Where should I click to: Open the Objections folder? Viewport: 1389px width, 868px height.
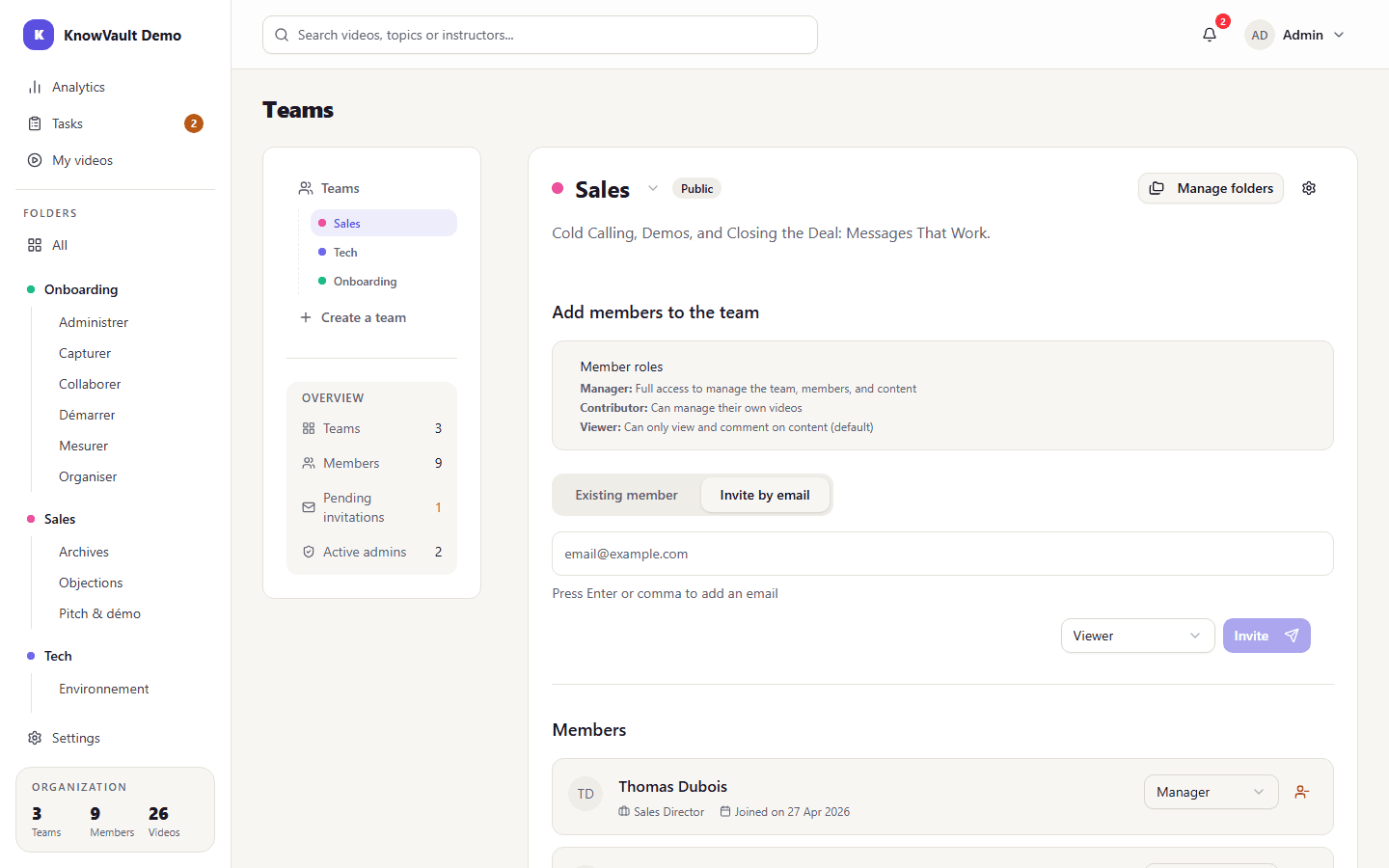click(x=91, y=583)
